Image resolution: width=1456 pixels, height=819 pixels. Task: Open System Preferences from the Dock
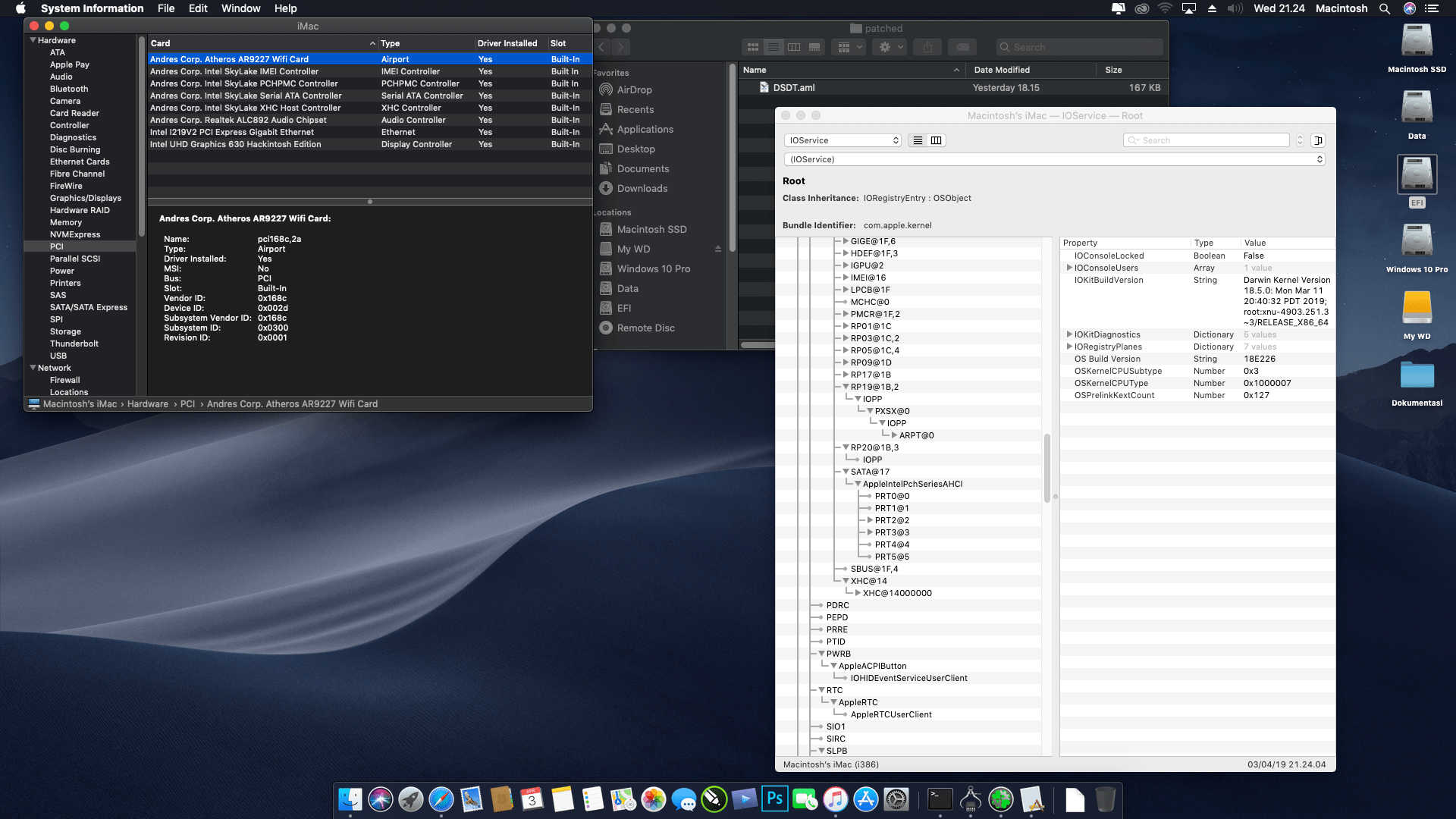click(896, 799)
